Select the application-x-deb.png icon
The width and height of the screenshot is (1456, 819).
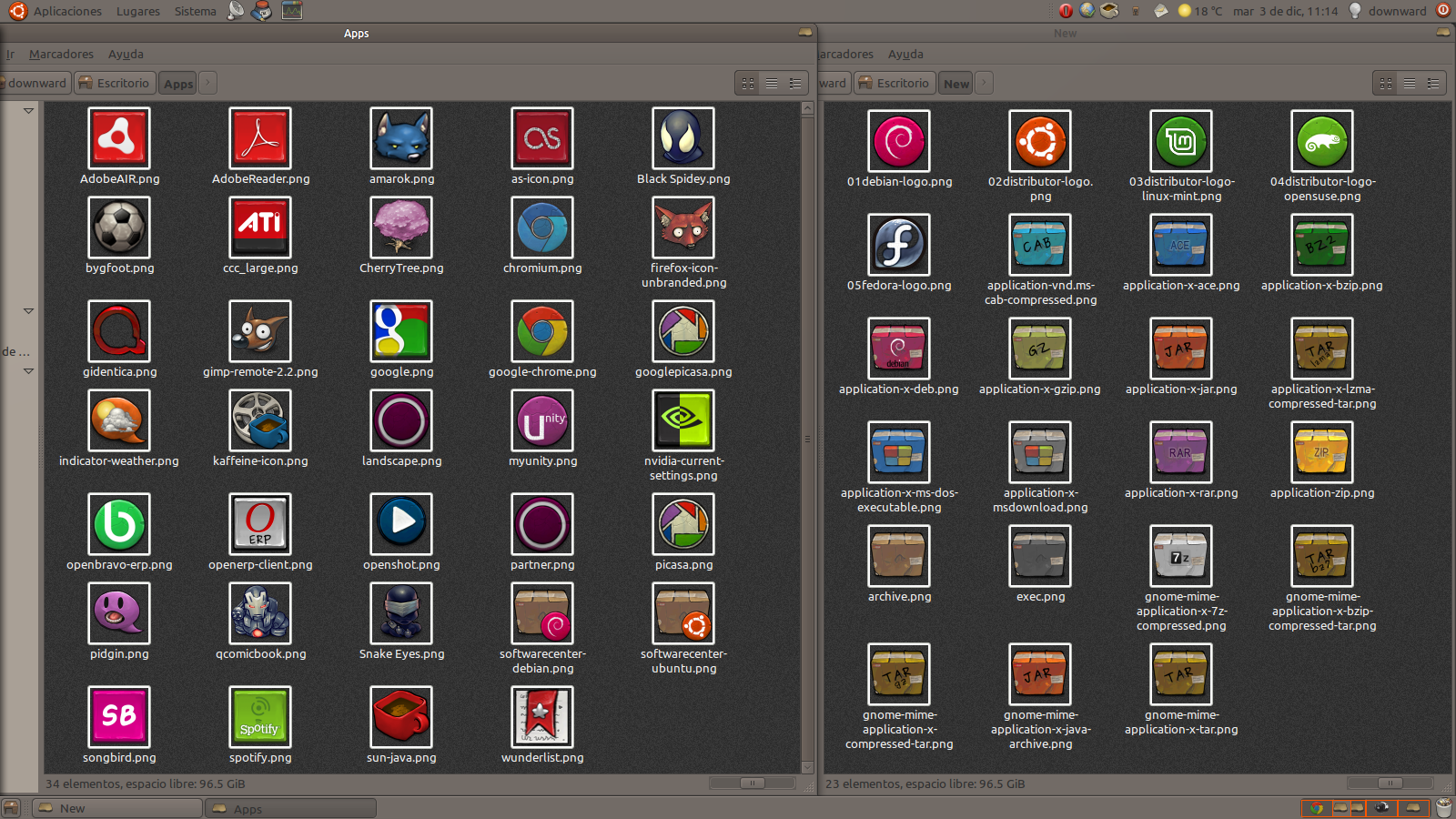[899, 349]
